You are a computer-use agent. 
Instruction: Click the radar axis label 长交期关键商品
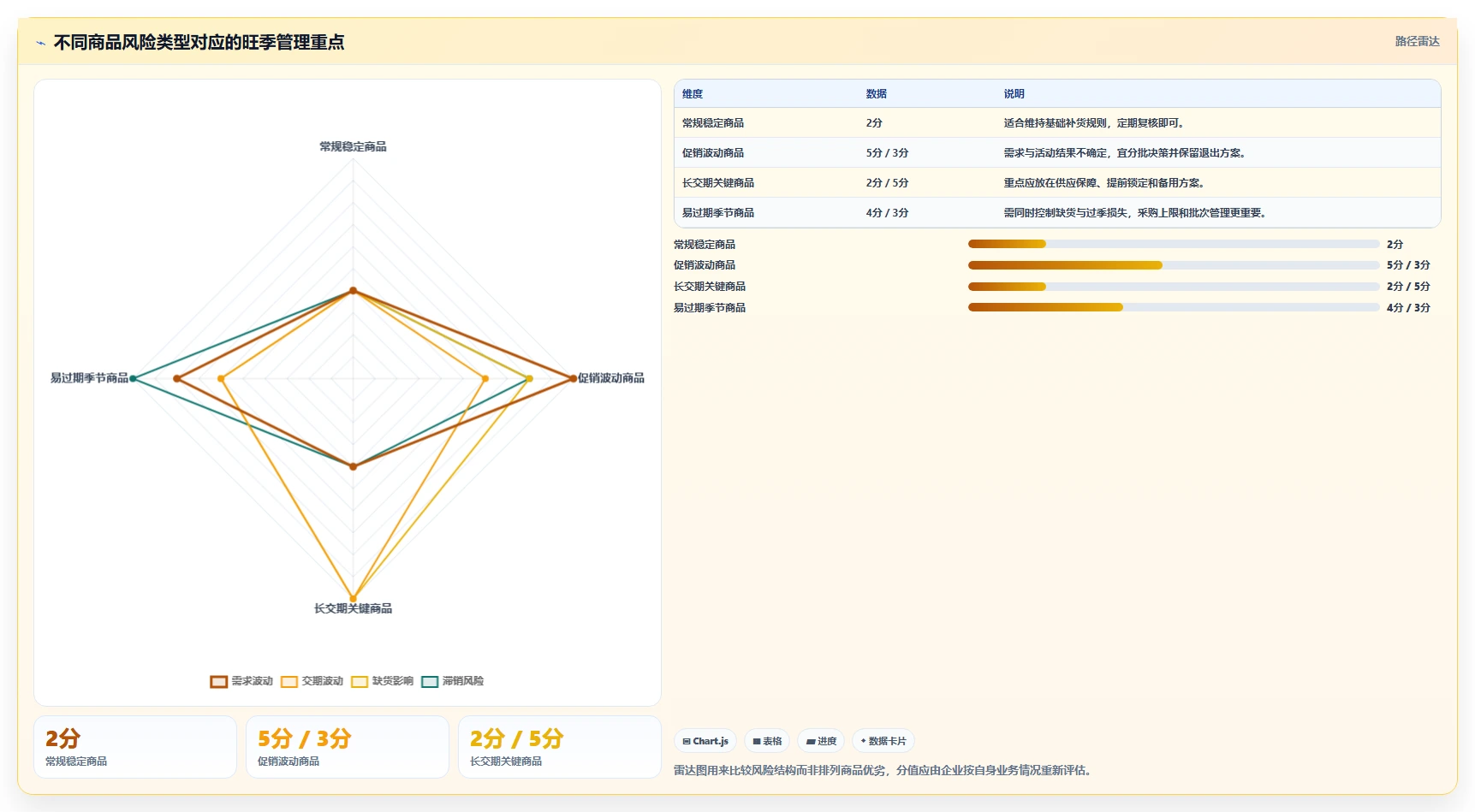(353, 608)
